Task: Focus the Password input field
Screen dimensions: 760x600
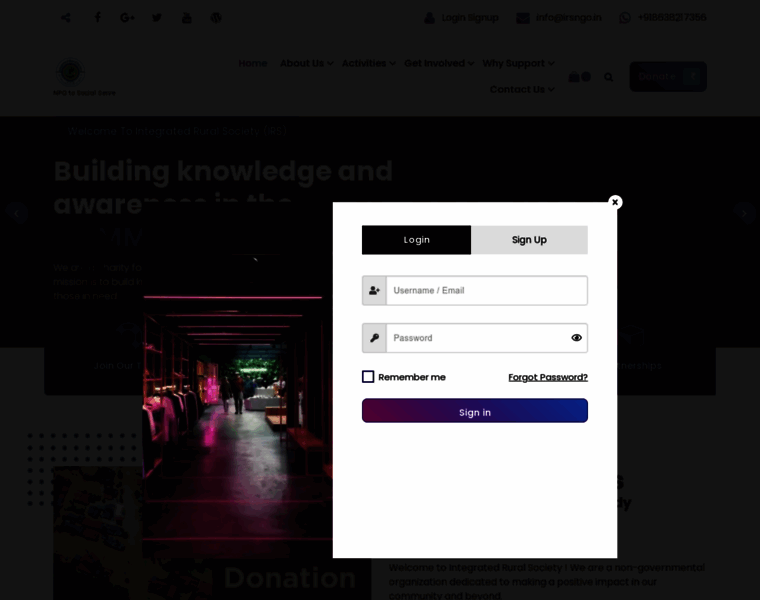Action: [476, 338]
